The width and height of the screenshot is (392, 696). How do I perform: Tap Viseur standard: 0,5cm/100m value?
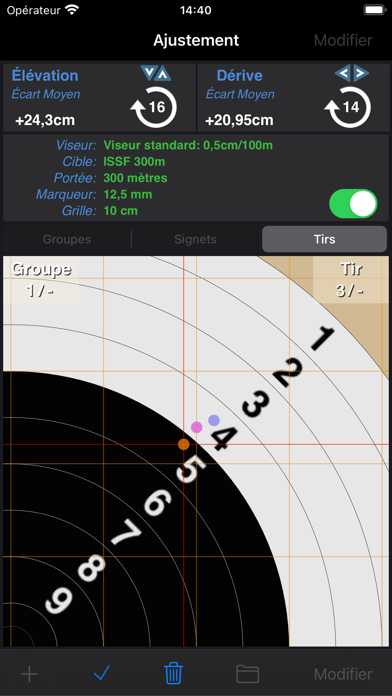pos(188,145)
